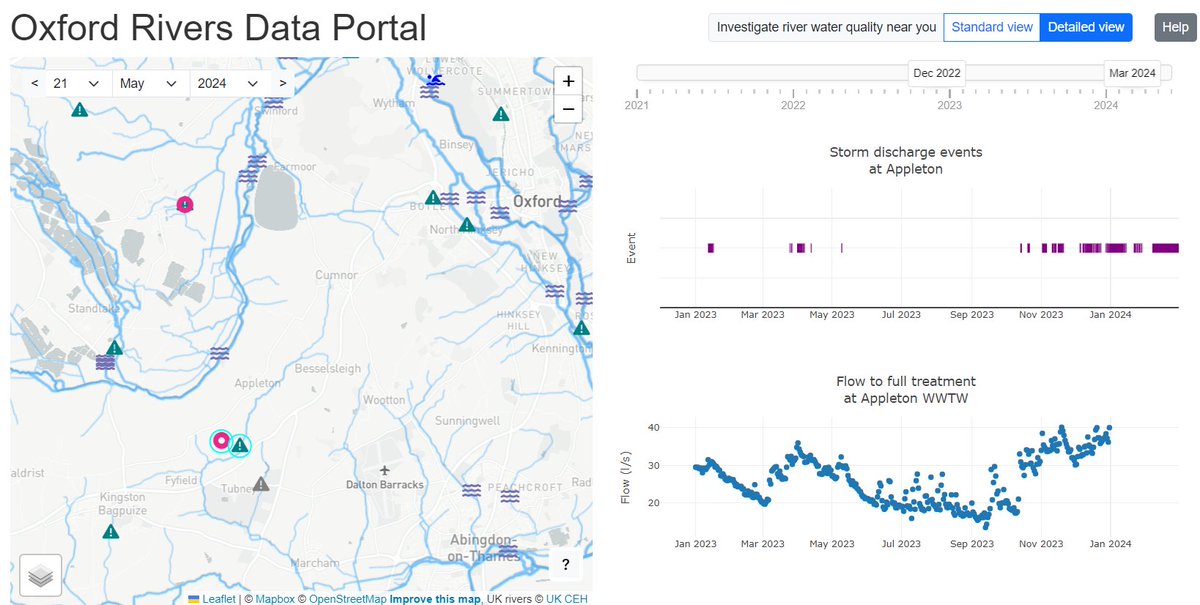The width and height of the screenshot is (1200, 605).
Task: Zoom out on the map
Action: (568, 108)
